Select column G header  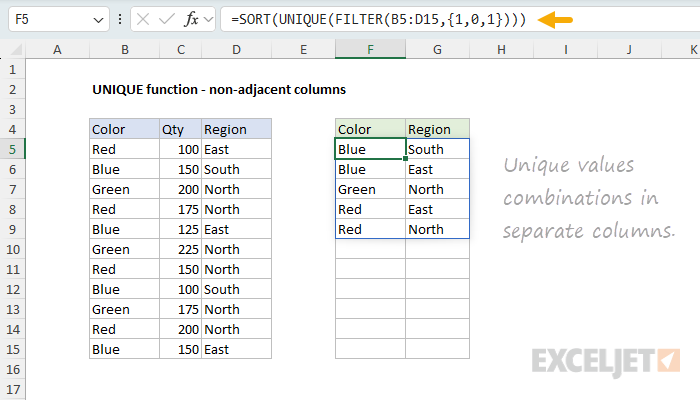pyautogui.click(x=438, y=50)
